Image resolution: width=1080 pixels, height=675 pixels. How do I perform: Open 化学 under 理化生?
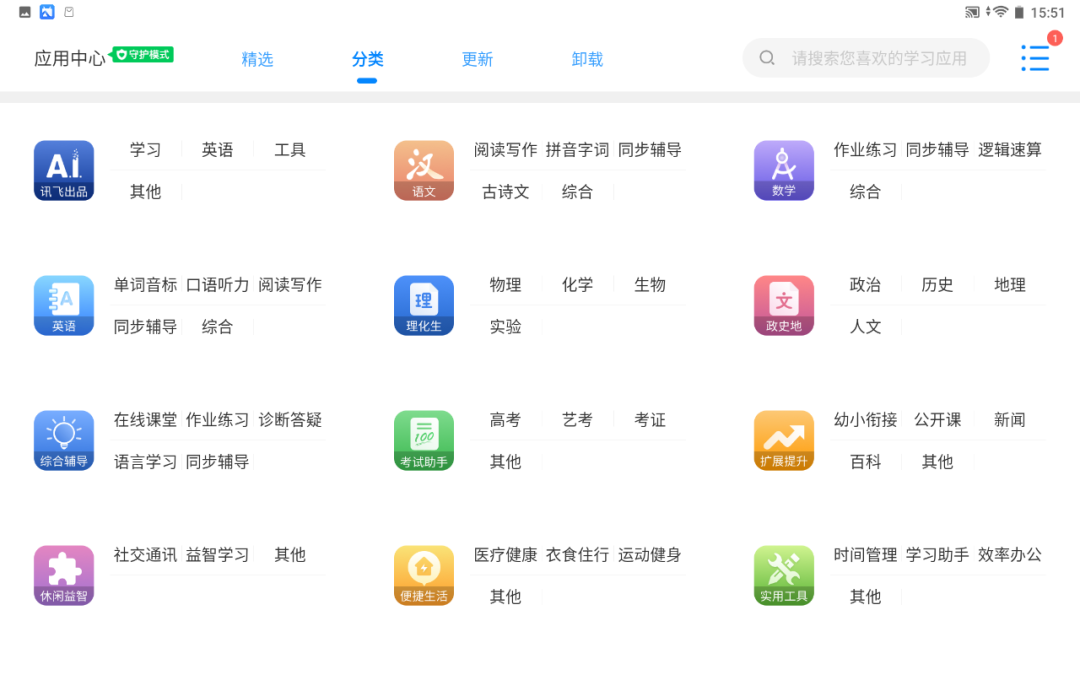coord(577,285)
